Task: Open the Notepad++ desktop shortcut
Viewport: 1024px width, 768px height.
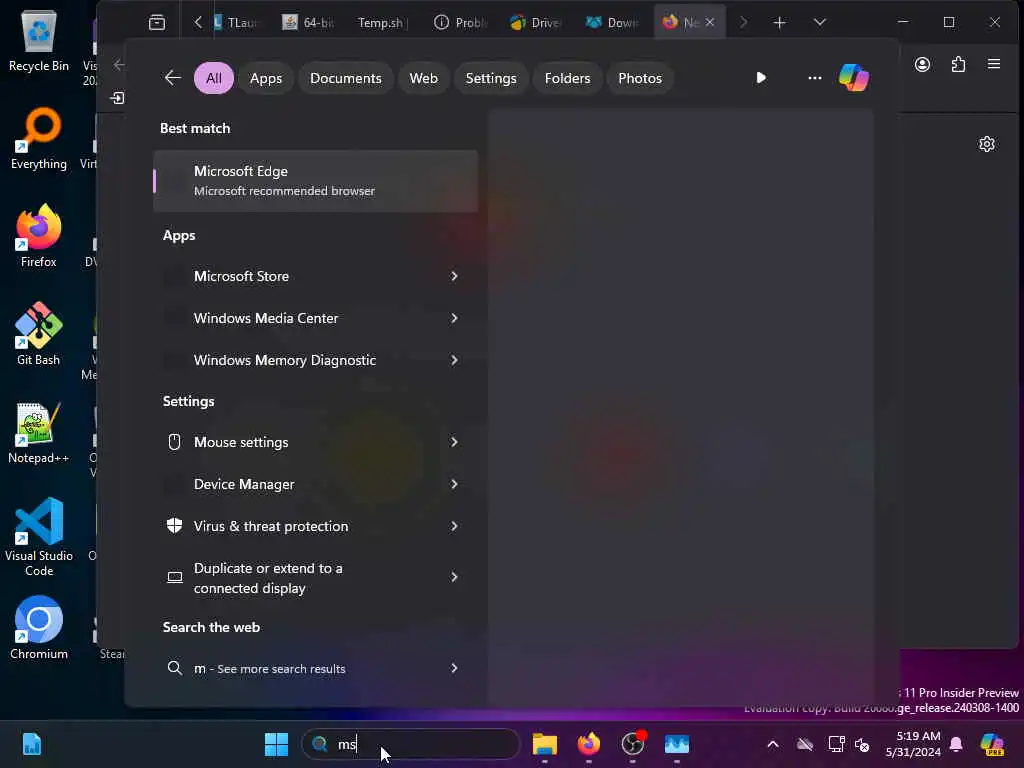Action: (39, 432)
